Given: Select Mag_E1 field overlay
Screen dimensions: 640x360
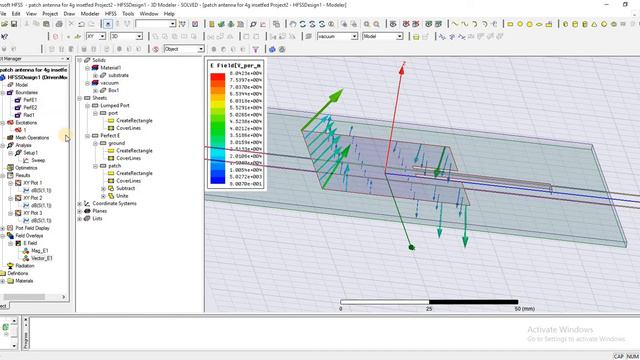Looking at the screenshot, I should [x=40, y=251].
